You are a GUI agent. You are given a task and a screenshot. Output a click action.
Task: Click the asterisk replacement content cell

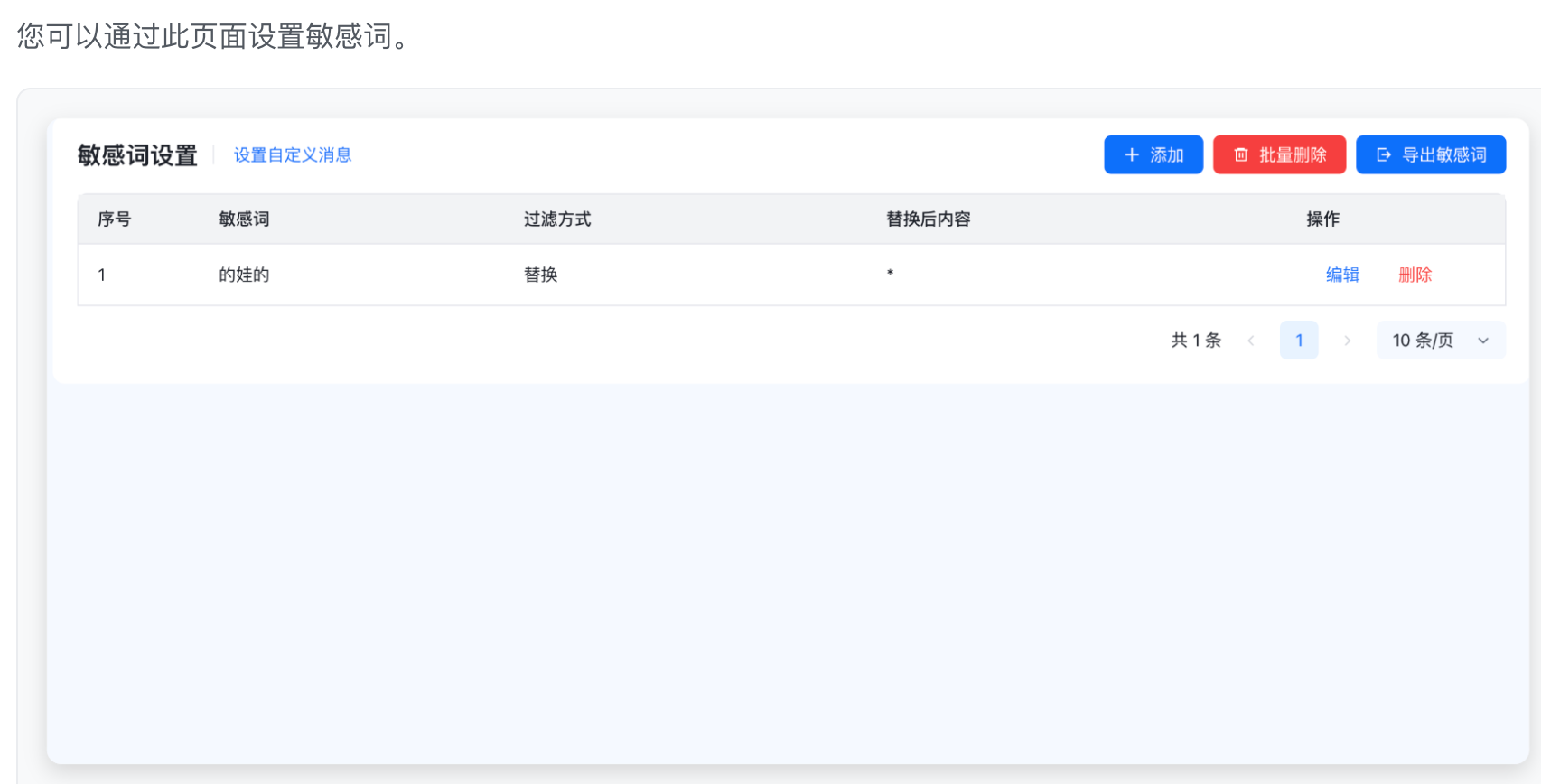[890, 274]
